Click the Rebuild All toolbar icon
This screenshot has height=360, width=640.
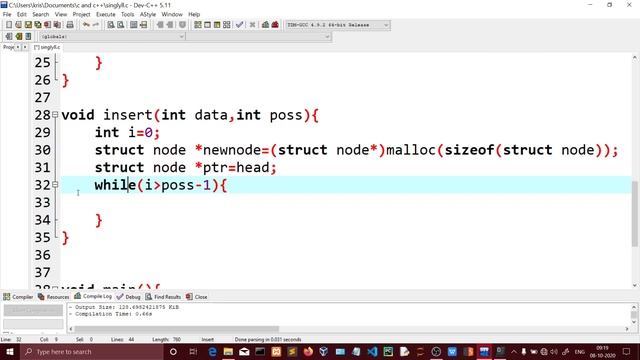pos(227,25)
